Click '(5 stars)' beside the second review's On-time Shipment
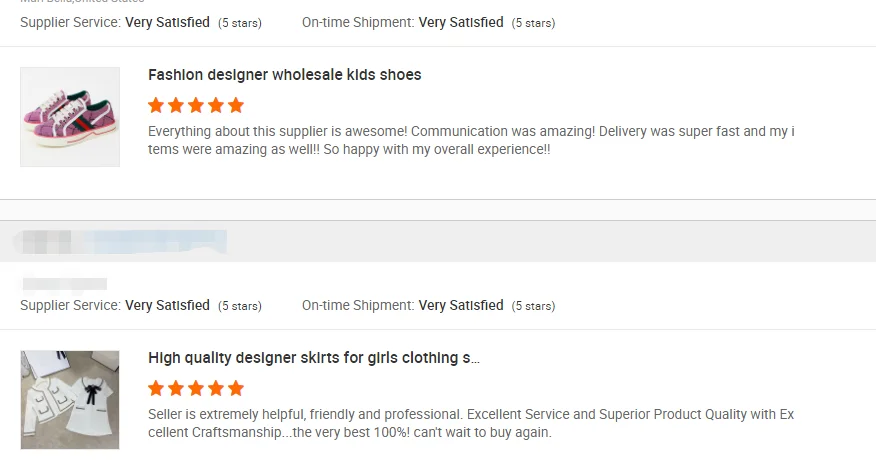Image resolution: width=876 pixels, height=474 pixels. tap(533, 306)
